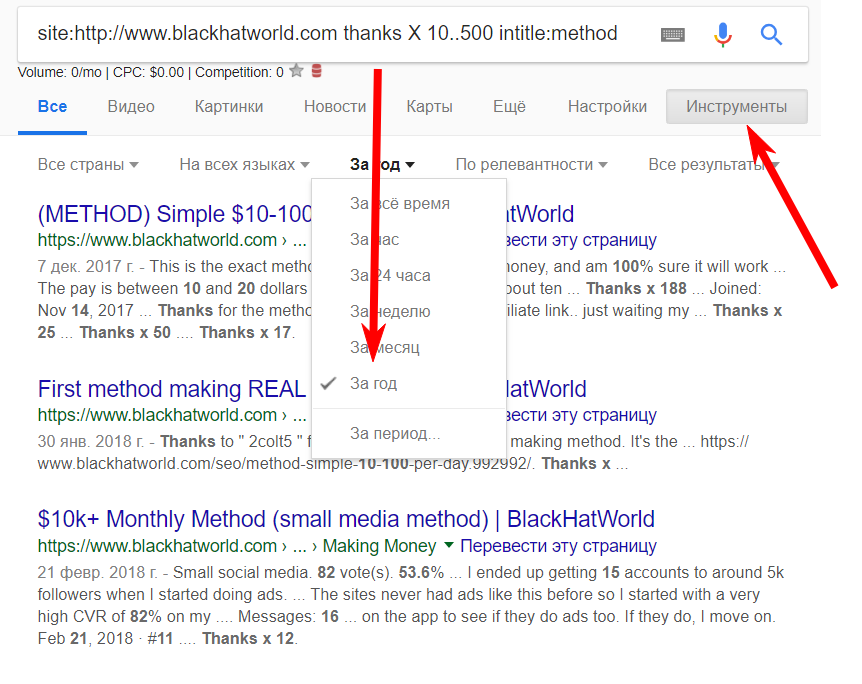Expand the Все результаты dropdown
This screenshot has width=862, height=684.
[714, 164]
